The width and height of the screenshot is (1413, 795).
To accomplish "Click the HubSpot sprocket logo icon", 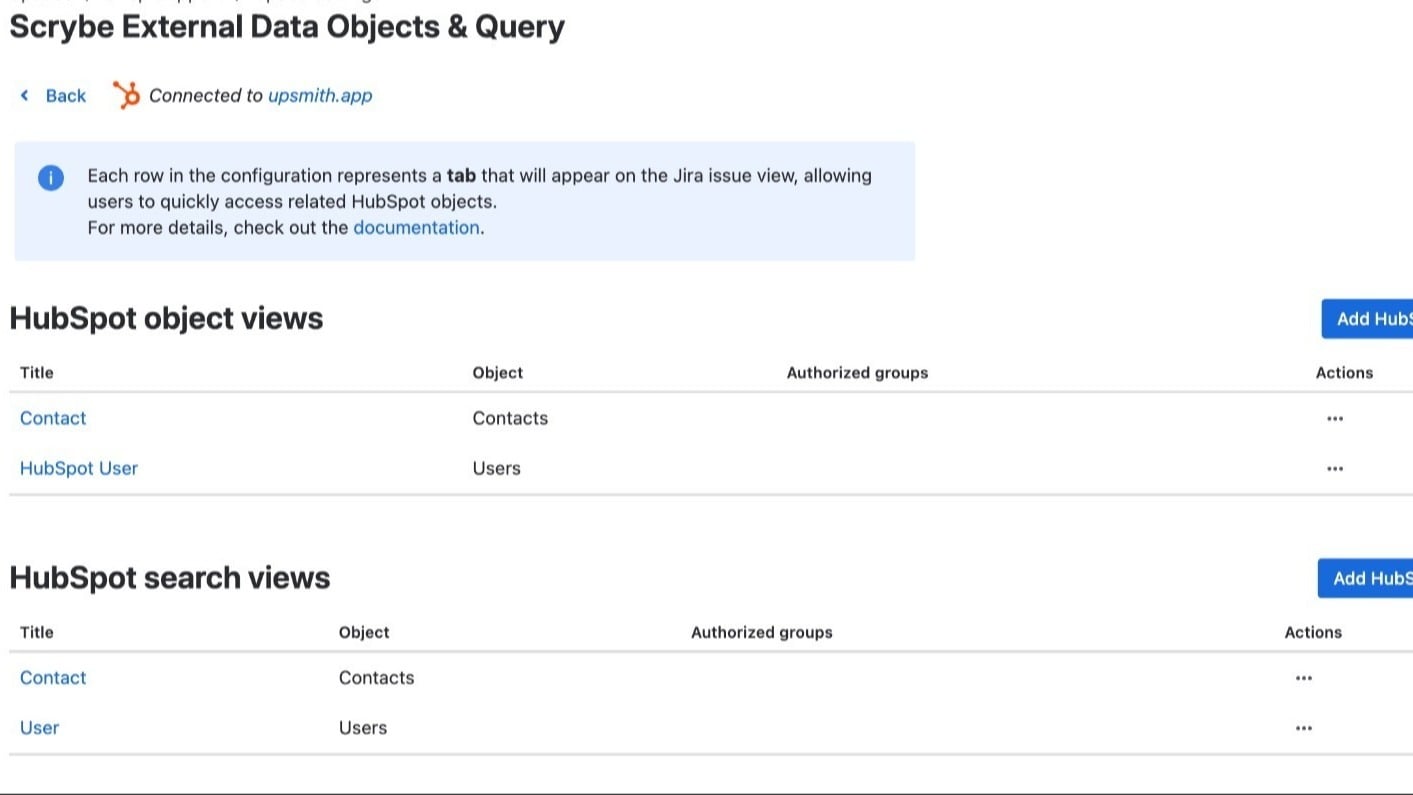I will coord(126,95).
